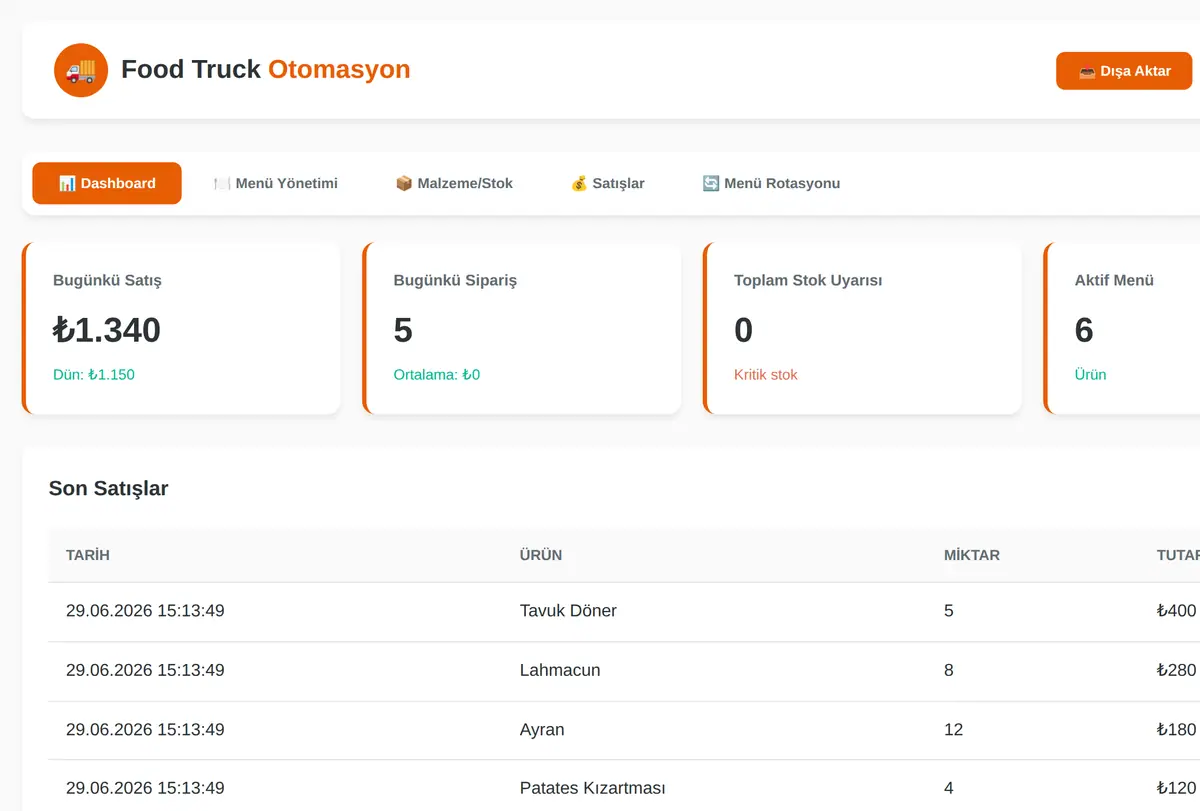This screenshot has height=811, width=1200.
Task: Open the Dashboard tab
Action: 107,183
